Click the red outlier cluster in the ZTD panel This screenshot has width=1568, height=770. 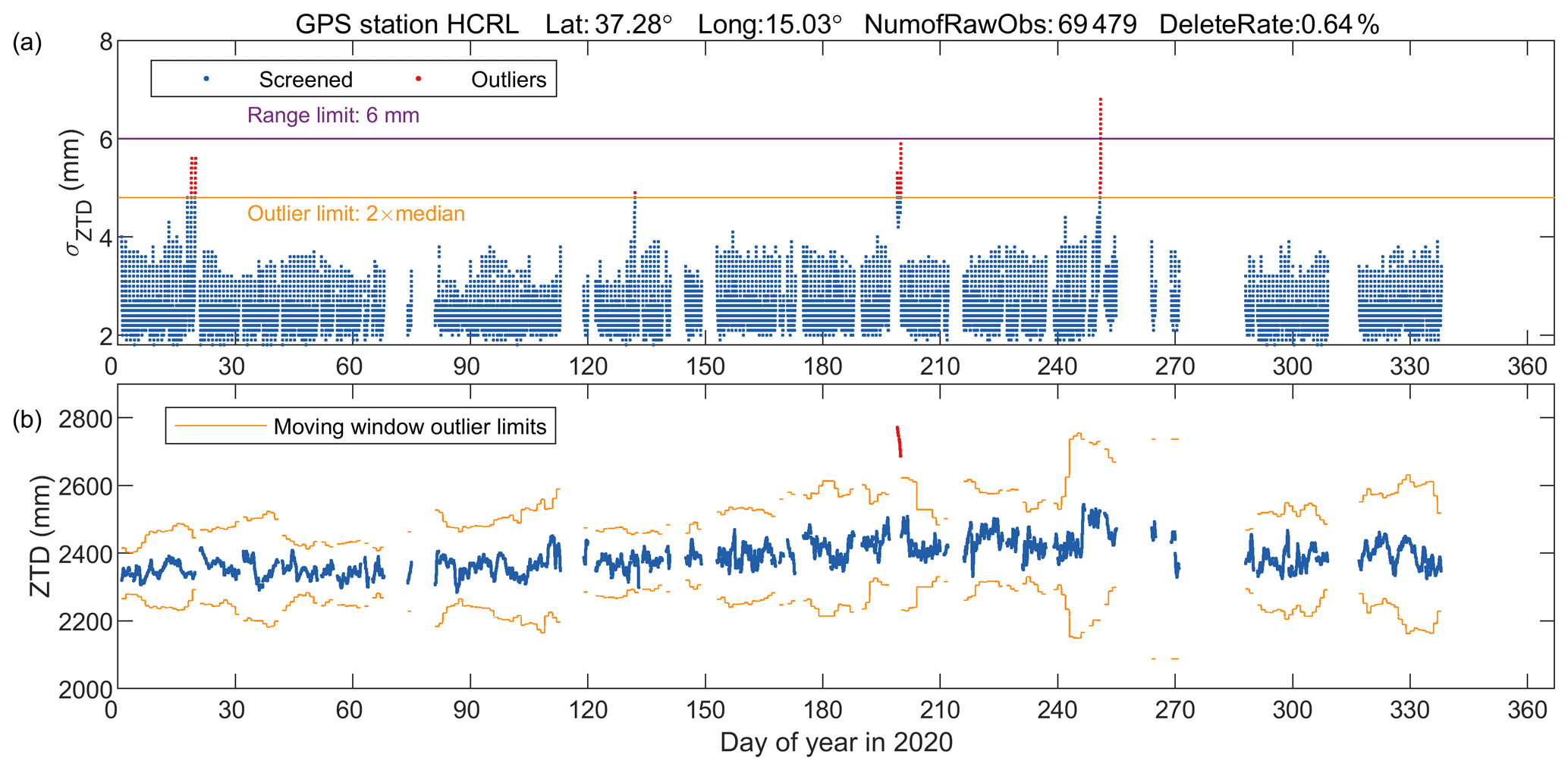[x=899, y=442]
